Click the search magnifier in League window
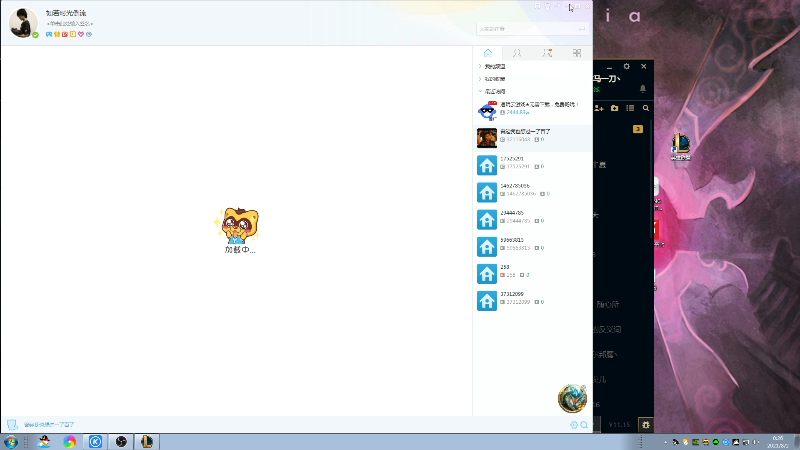 click(646, 108)
